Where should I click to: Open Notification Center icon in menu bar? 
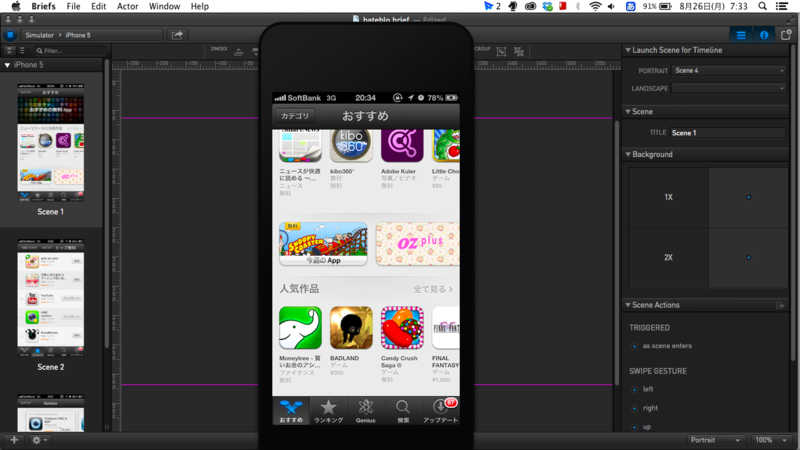(x=782, y=6)
